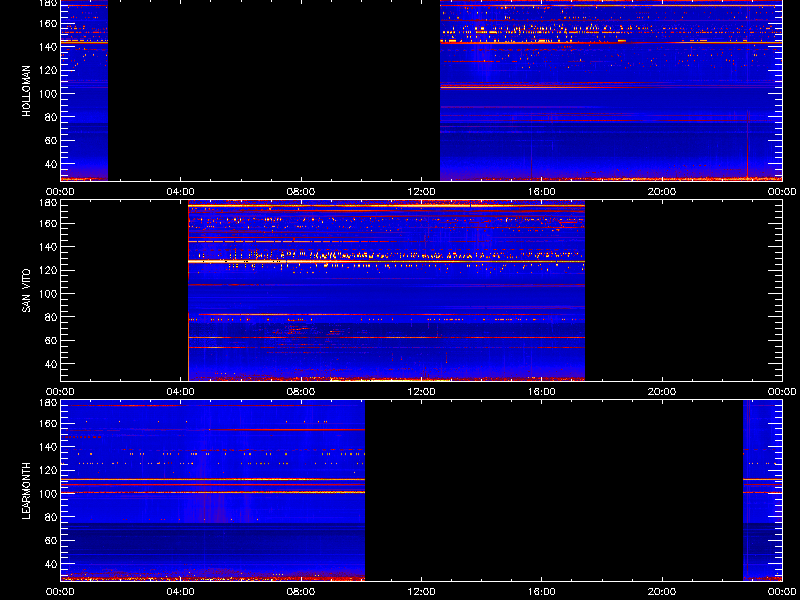Pick the 20:00 time label below Learmonth panel
Viewport: 800px width, 600px height.
coord(662,592)
